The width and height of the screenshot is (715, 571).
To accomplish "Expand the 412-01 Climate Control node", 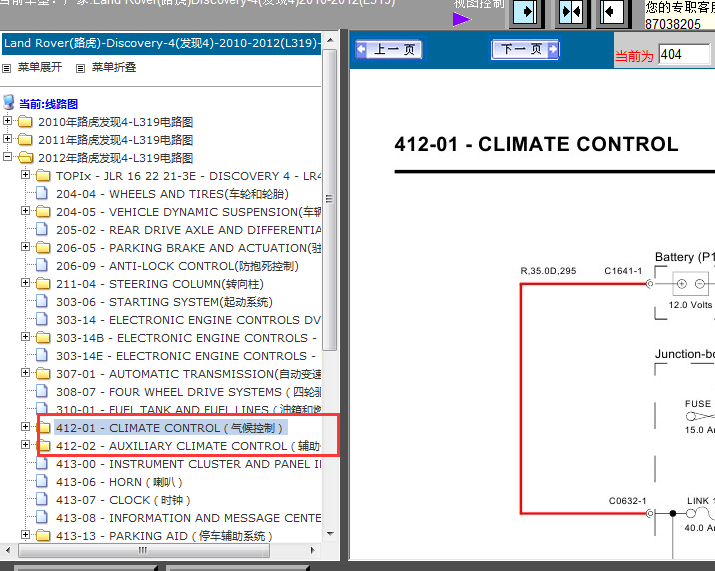I will 26,426.
